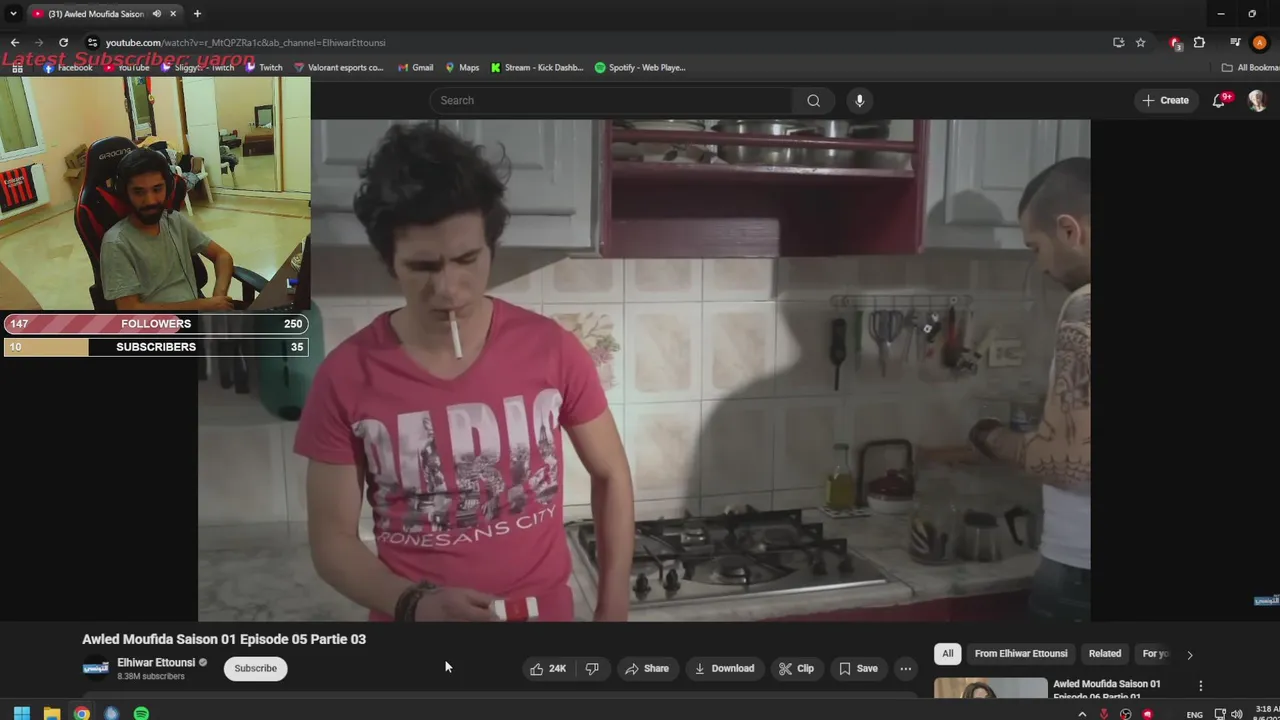The image size is (1280, 720).
Task: Open File Explorer from taskbar
Action: click(x=51, y=713)
